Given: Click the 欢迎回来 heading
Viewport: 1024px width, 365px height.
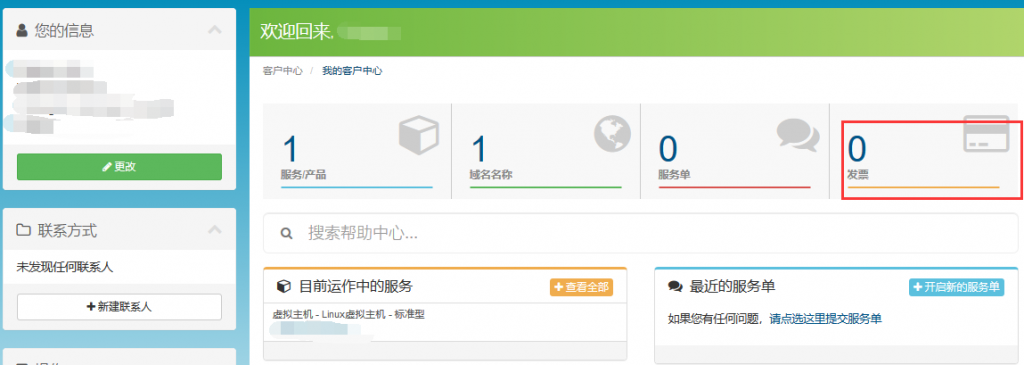Looking at the screenshot, I should [x=296, y=31].
